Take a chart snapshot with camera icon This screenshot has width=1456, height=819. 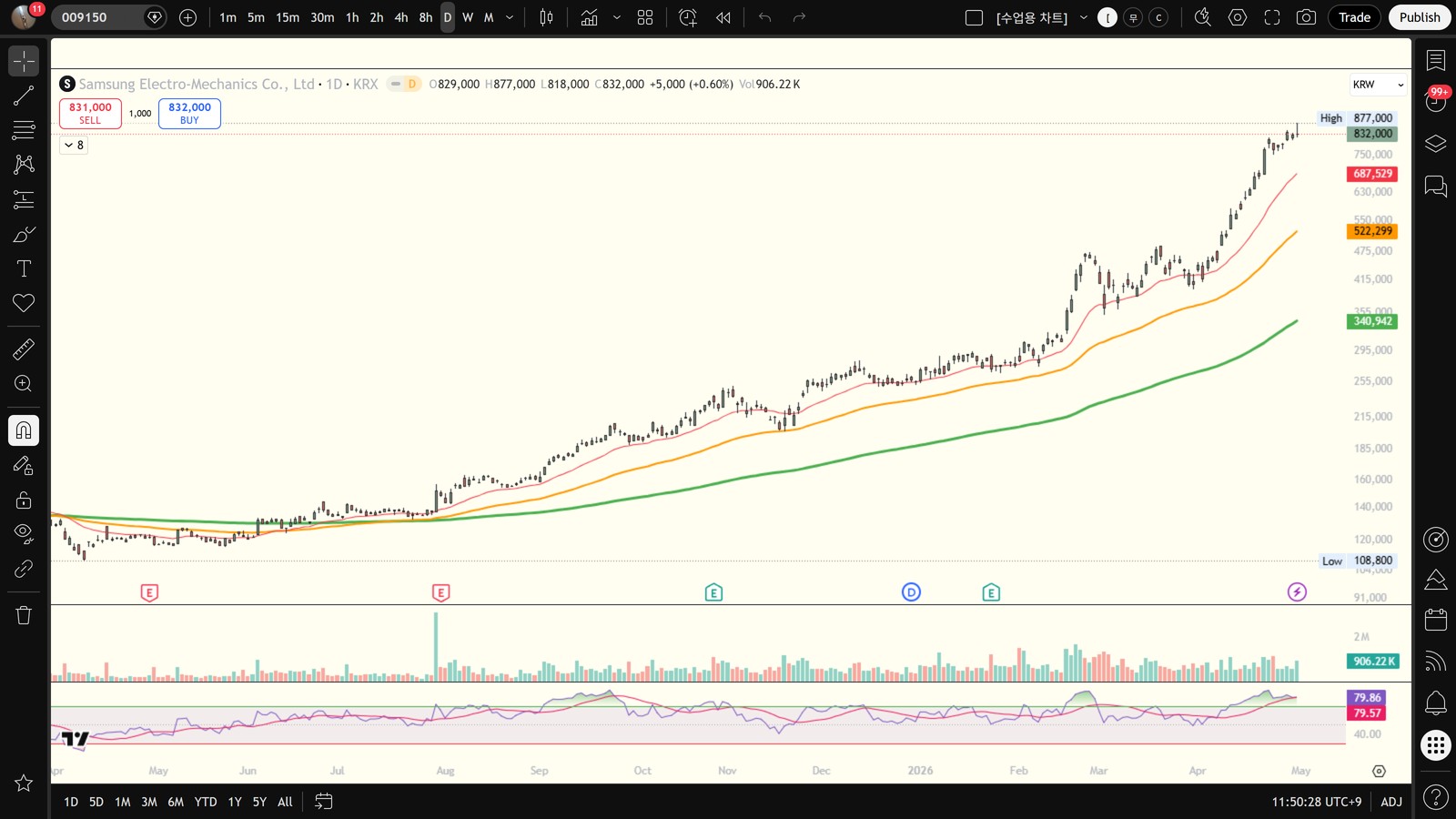click(x=1306, y=17)
